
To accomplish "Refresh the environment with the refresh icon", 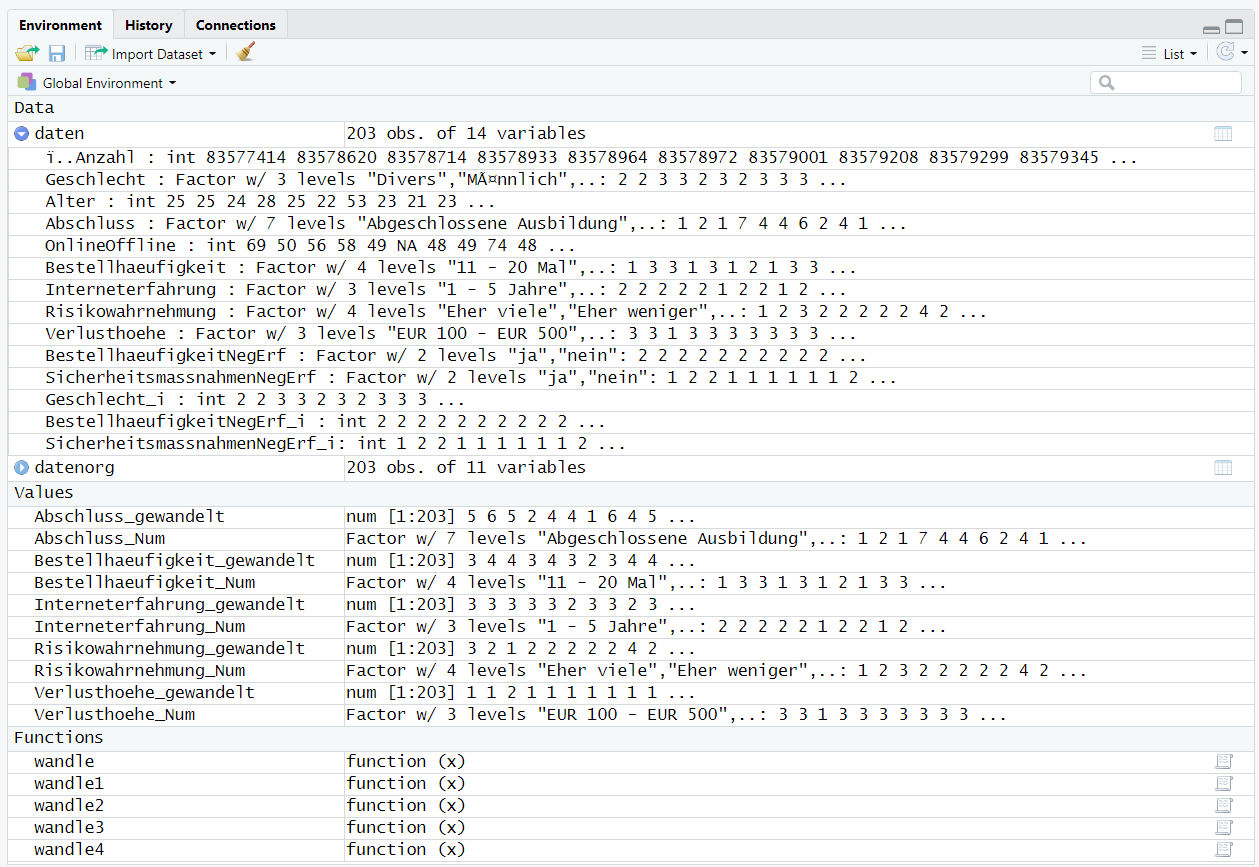I will point(1225,53).
